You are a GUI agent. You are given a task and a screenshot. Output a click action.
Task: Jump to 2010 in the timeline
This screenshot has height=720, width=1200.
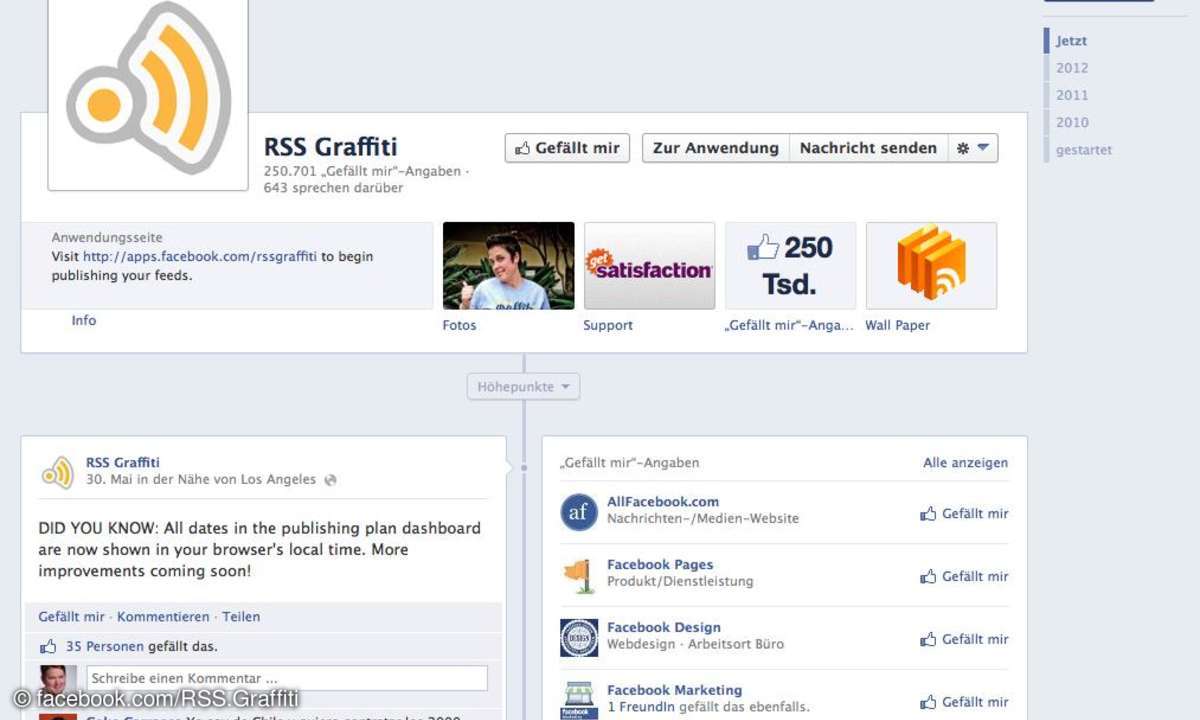pos(1072,122)
